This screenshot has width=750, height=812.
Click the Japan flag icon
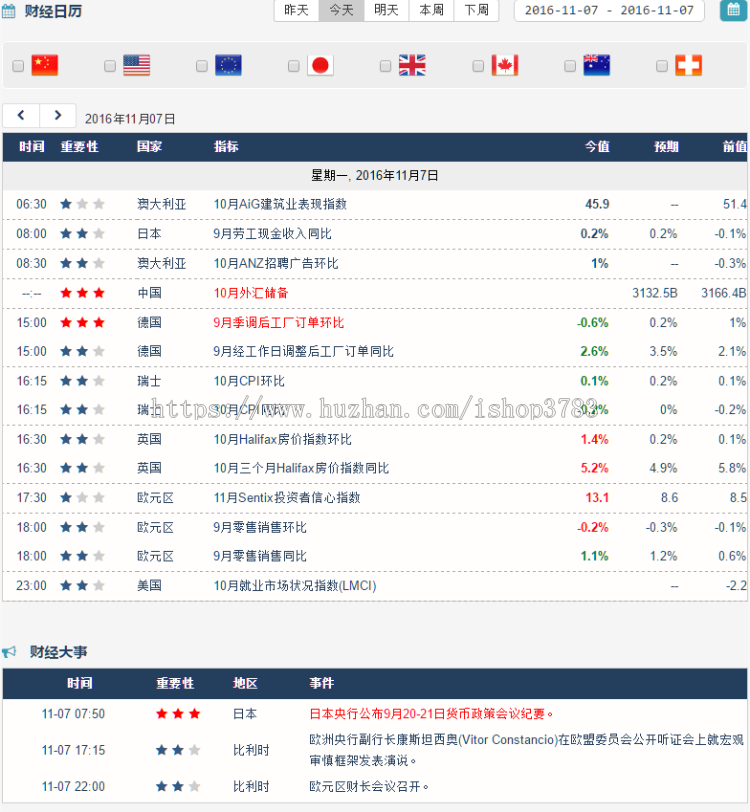(320, 66)
